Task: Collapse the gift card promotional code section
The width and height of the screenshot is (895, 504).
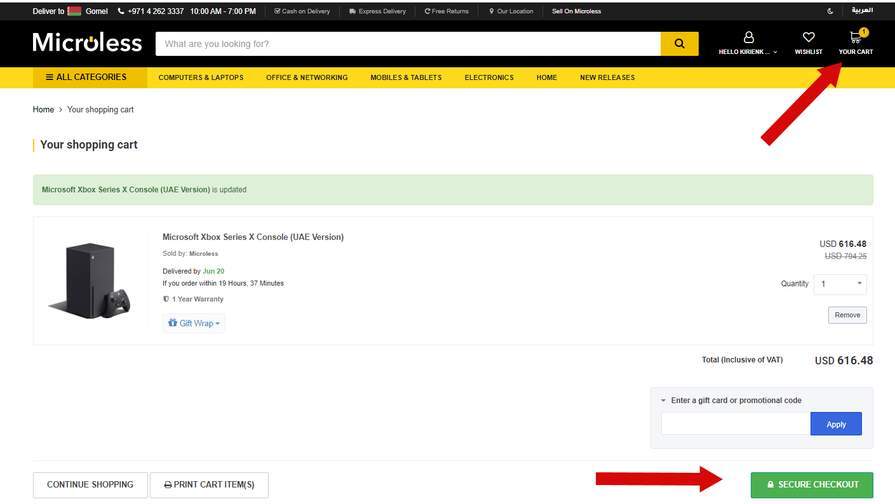Action: (664, 400)
